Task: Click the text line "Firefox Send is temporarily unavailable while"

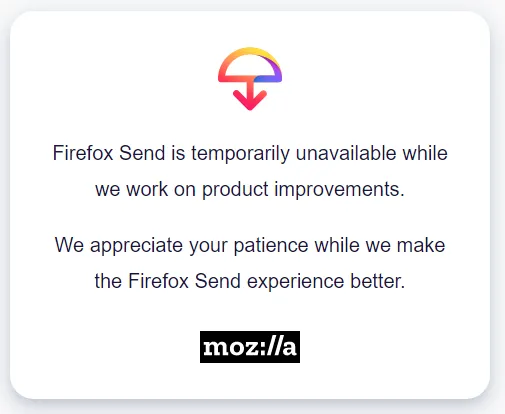Action: coord(250,154)
